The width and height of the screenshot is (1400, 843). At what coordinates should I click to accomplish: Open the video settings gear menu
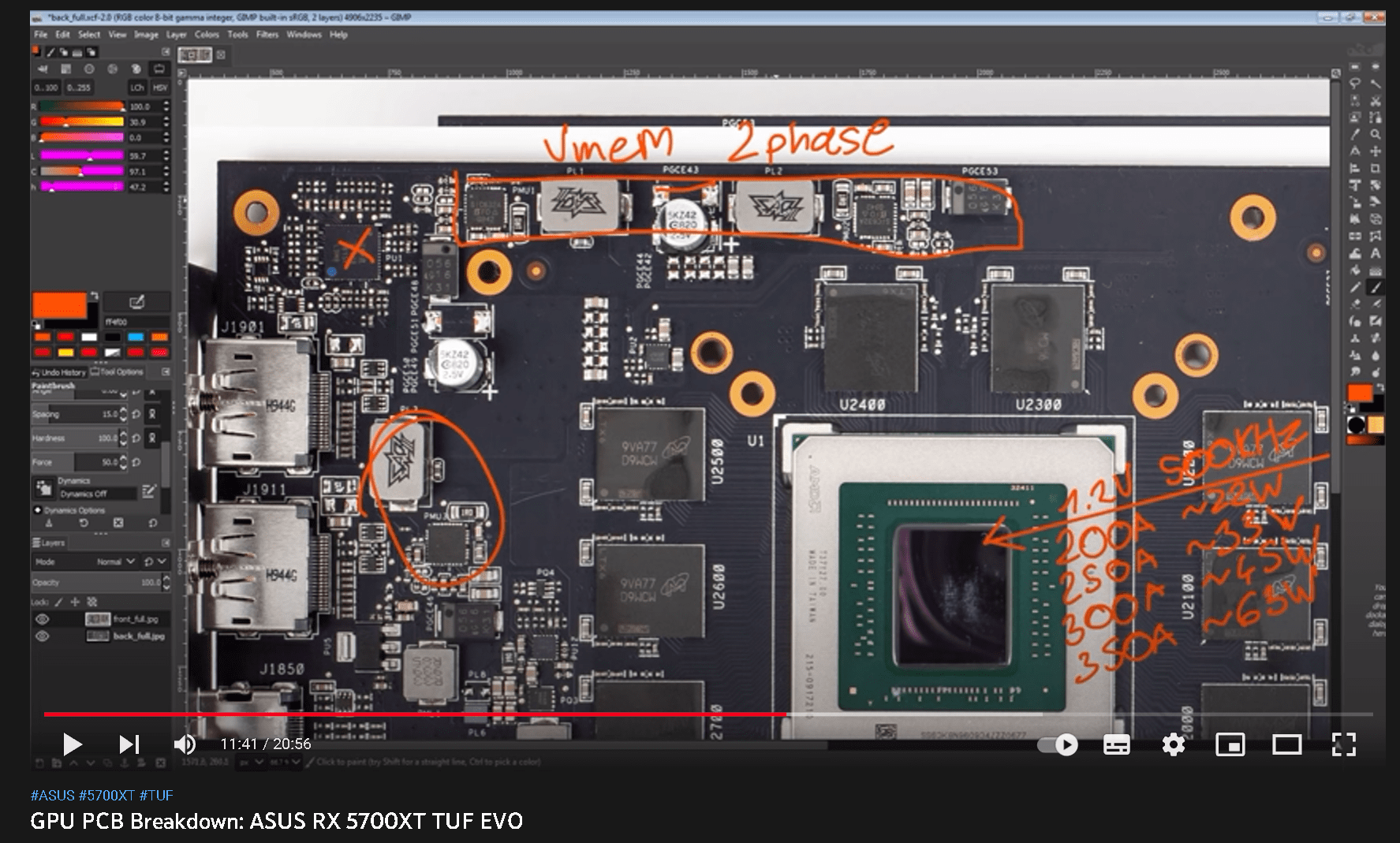[x=1174, y=744]
